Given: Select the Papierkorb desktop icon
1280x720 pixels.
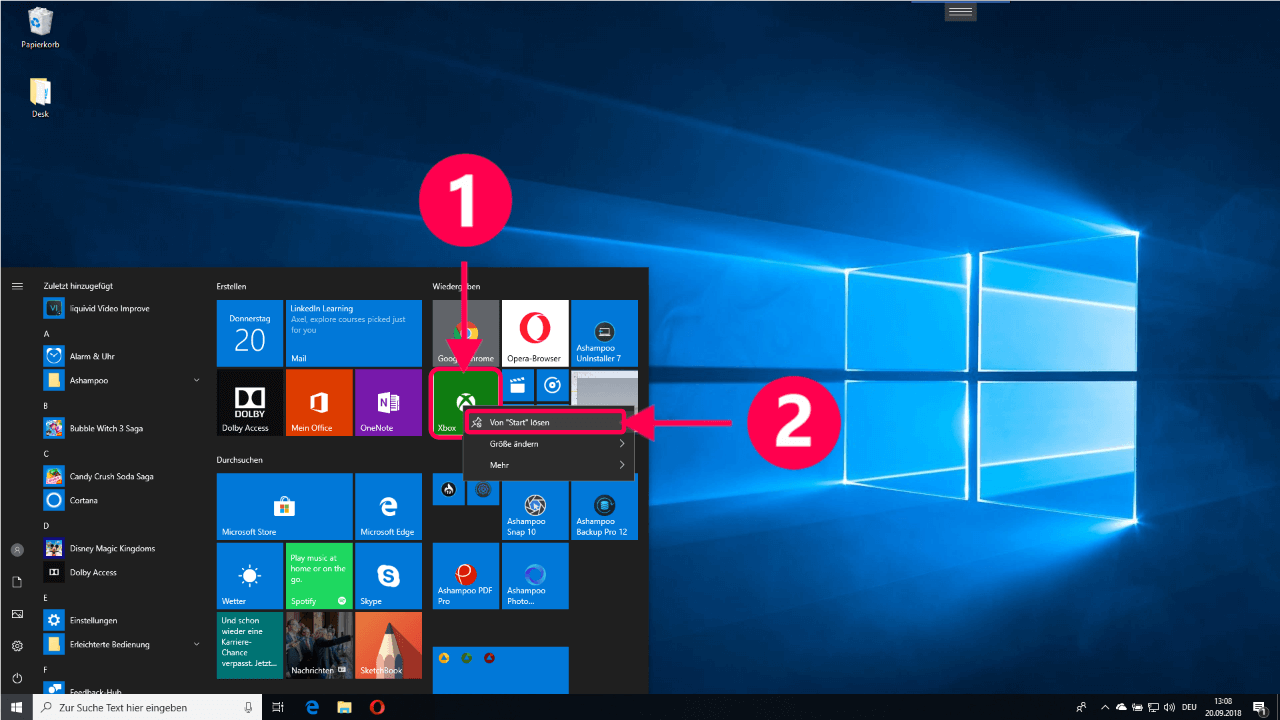Looking at the screenshot, I should [41, 28].
